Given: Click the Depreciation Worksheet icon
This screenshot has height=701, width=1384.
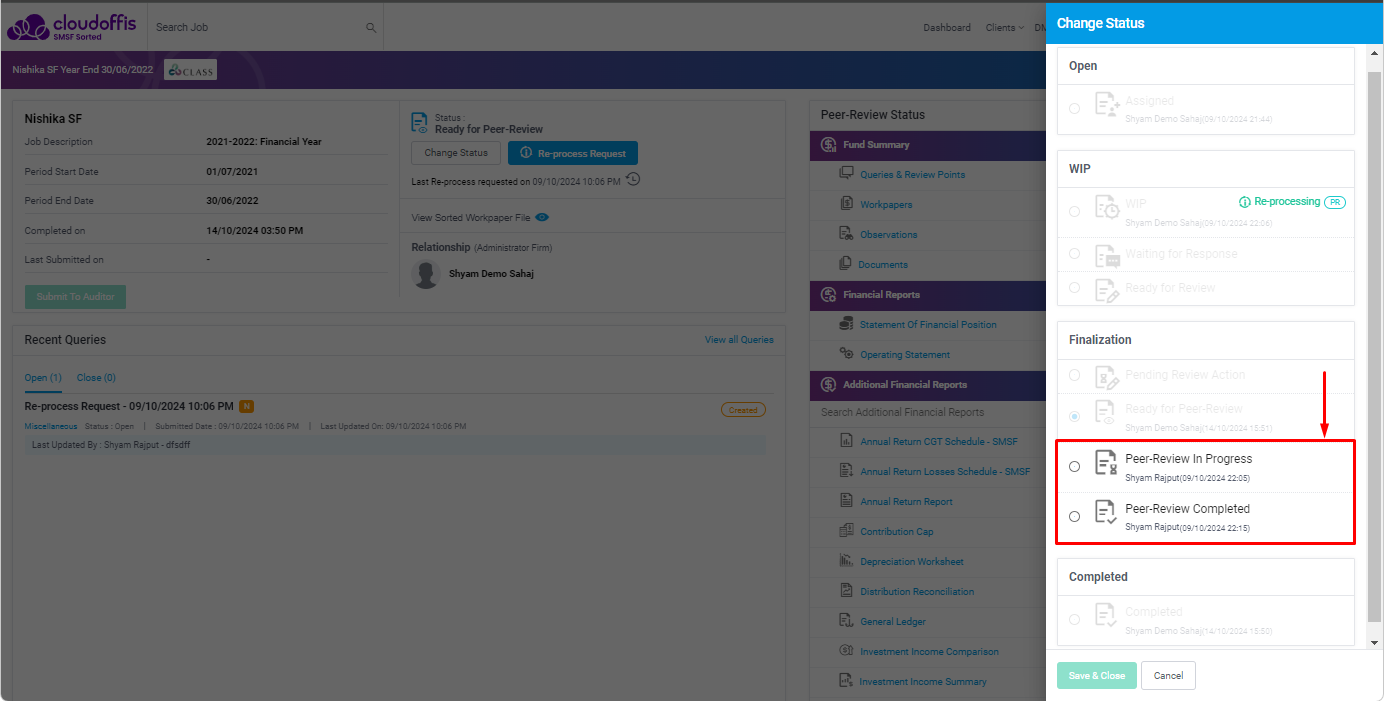Looking at the screenshot, I should click(x=846, y=561).
